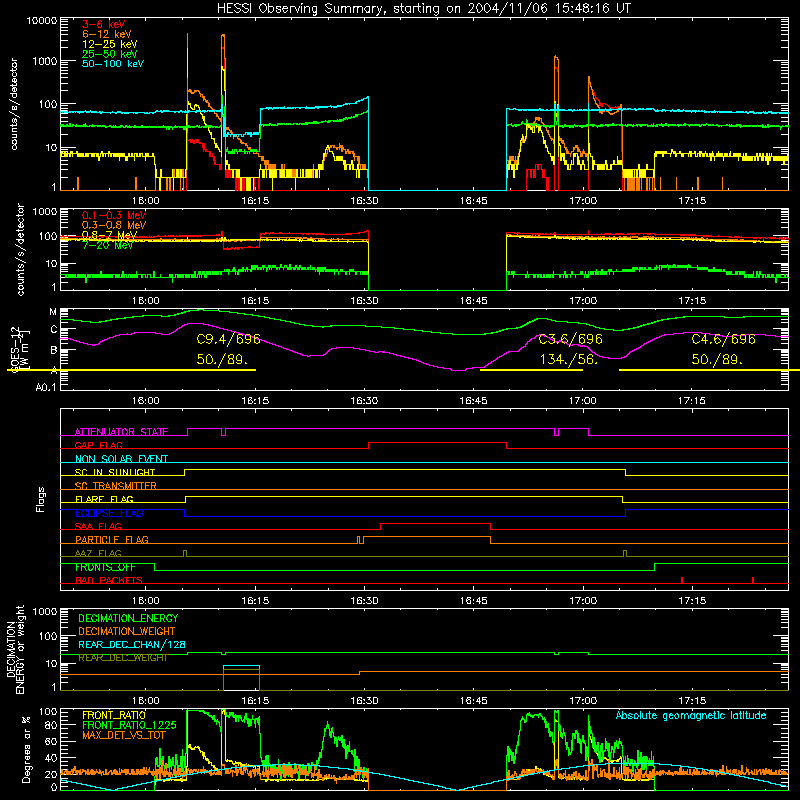Select 50./89. beneath the C9.4/696 label
Image resolution: width=800 pixels, height=800 pixels.
tap(222, 360)
